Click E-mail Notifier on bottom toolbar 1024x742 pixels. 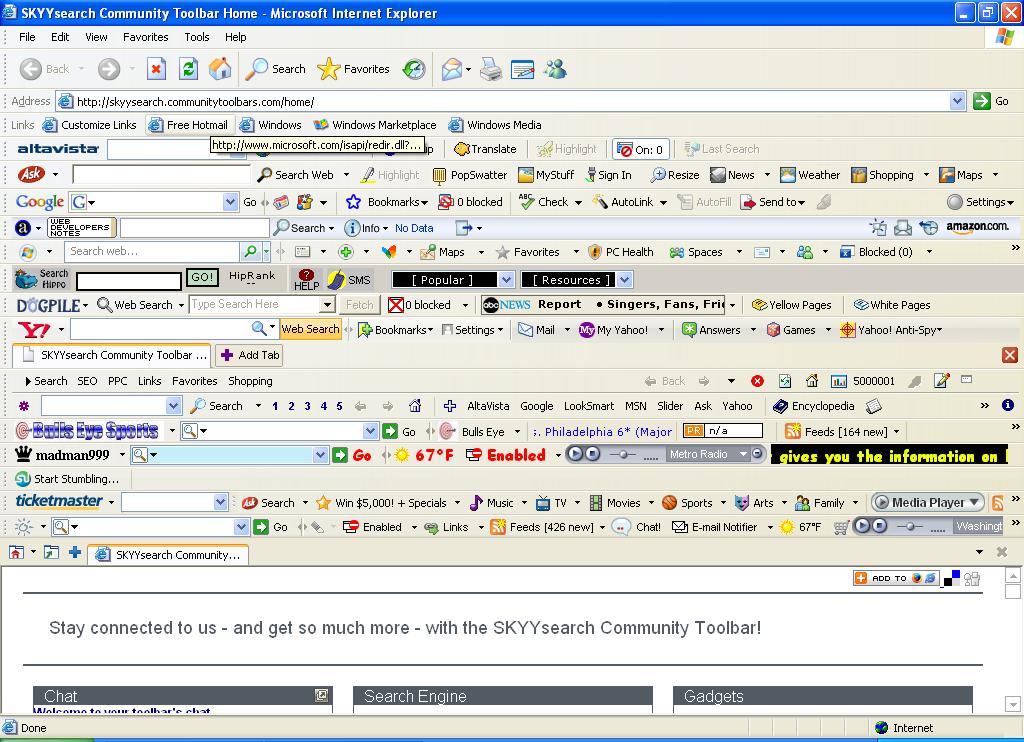[x=715, y=526]
